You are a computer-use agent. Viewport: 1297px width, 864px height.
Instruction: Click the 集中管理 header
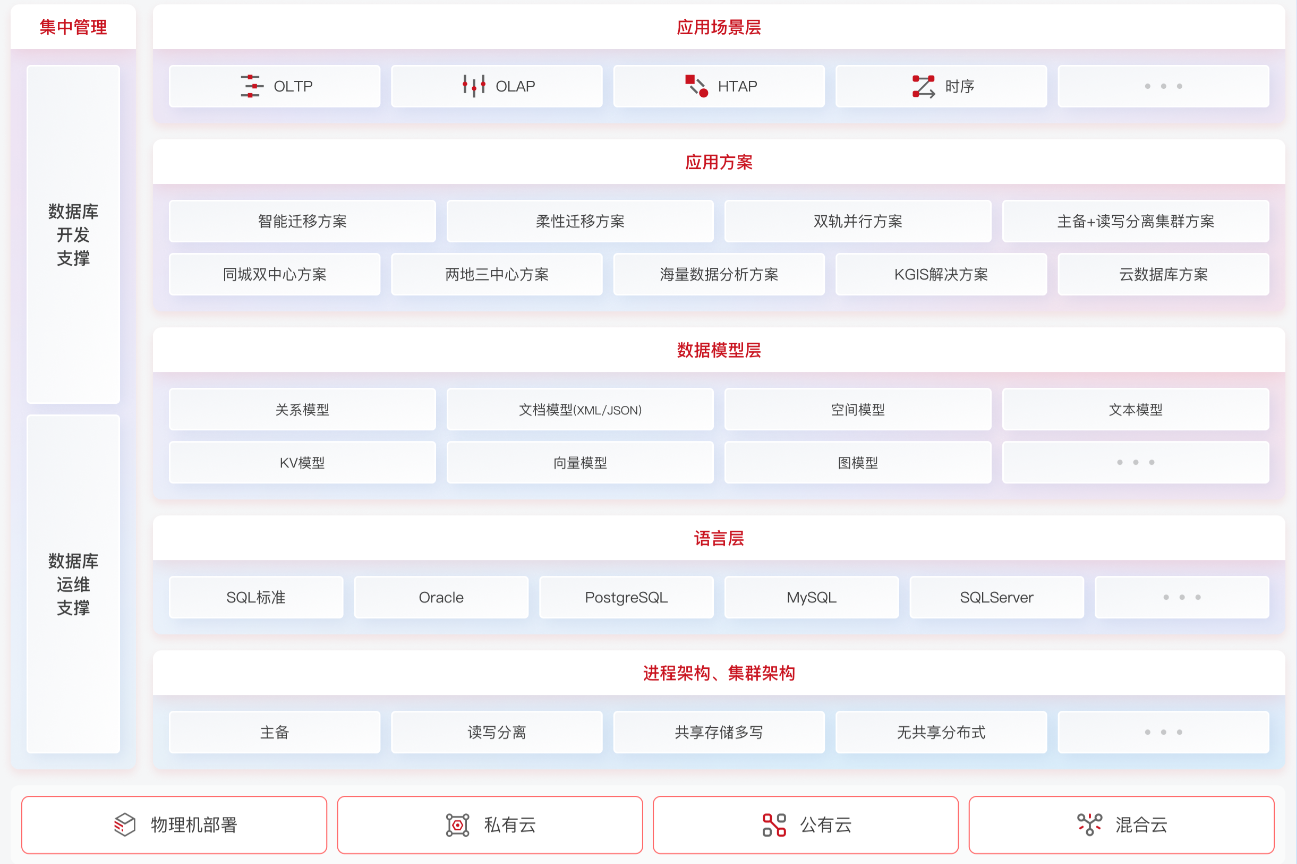pos(73,27)
